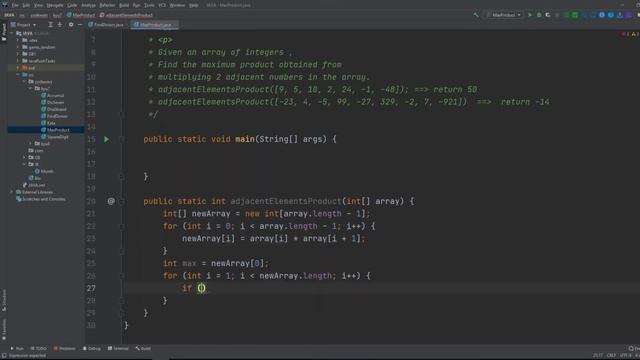The image size is (640, 360).
Task: Open the Terminal tool window button
Action: coord(118,349)
